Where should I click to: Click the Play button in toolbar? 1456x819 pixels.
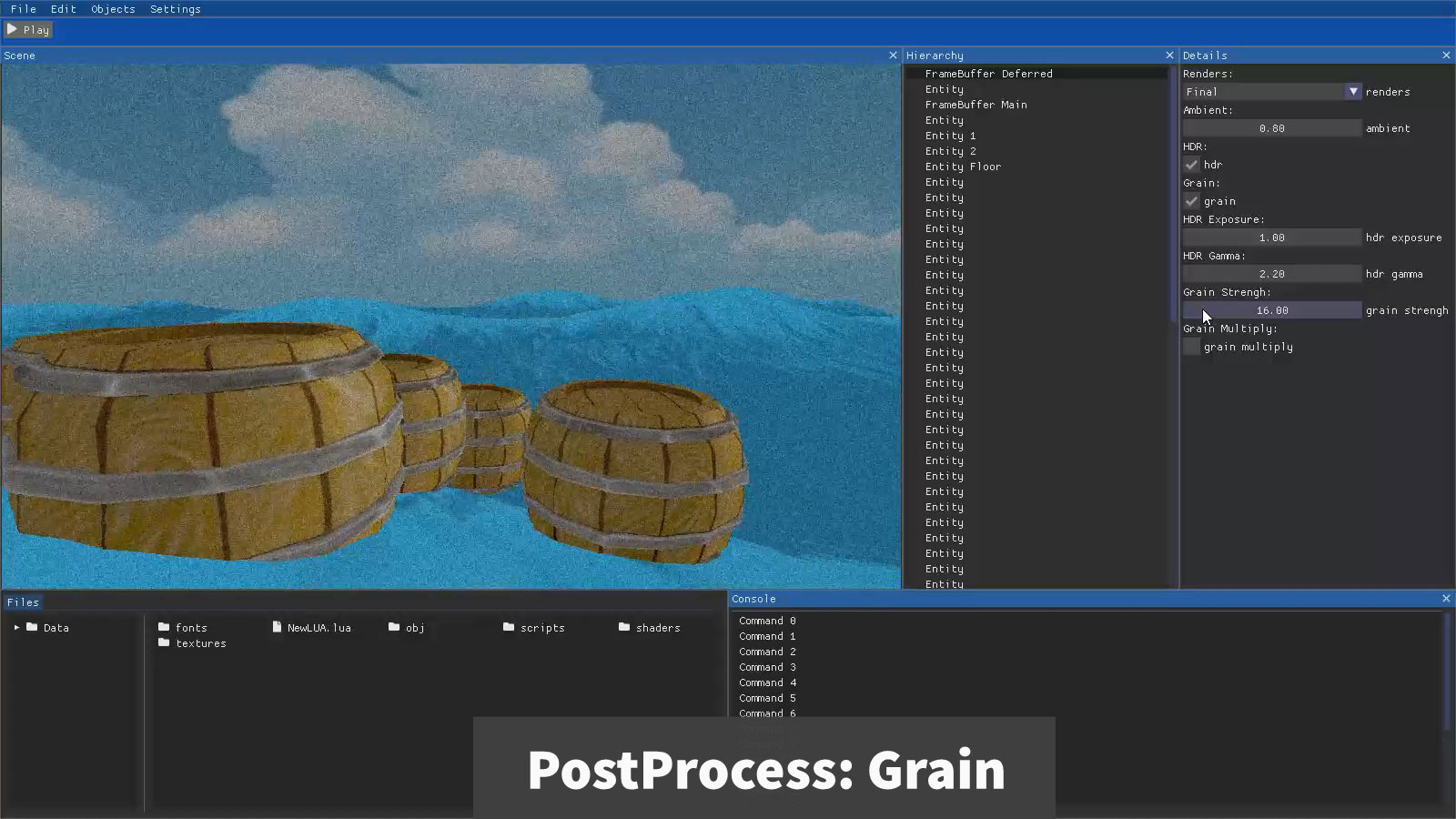(28, 30)
